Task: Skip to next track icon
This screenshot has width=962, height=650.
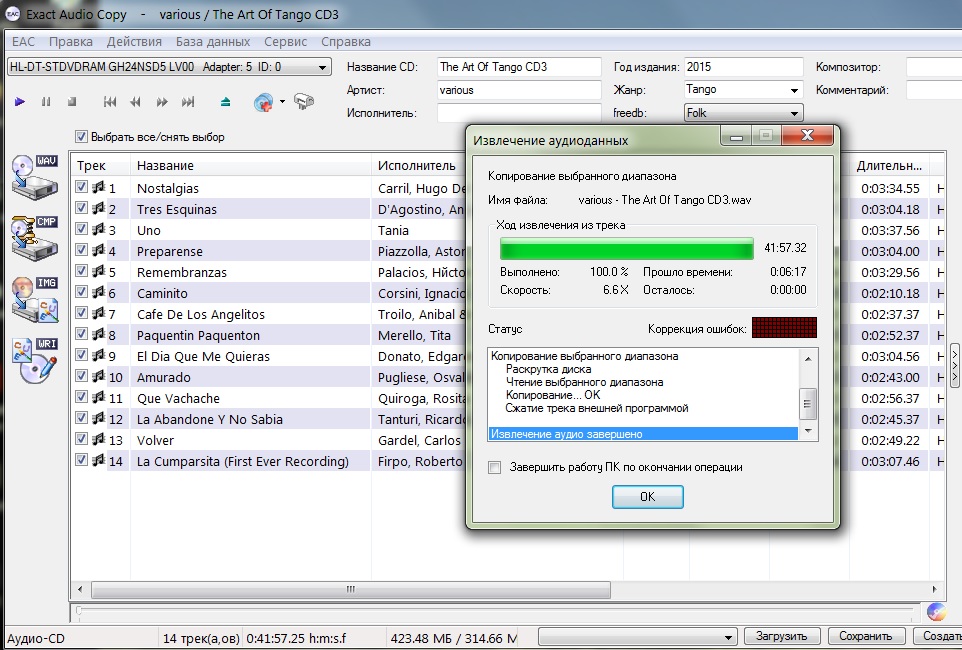Action: [188, 102]
